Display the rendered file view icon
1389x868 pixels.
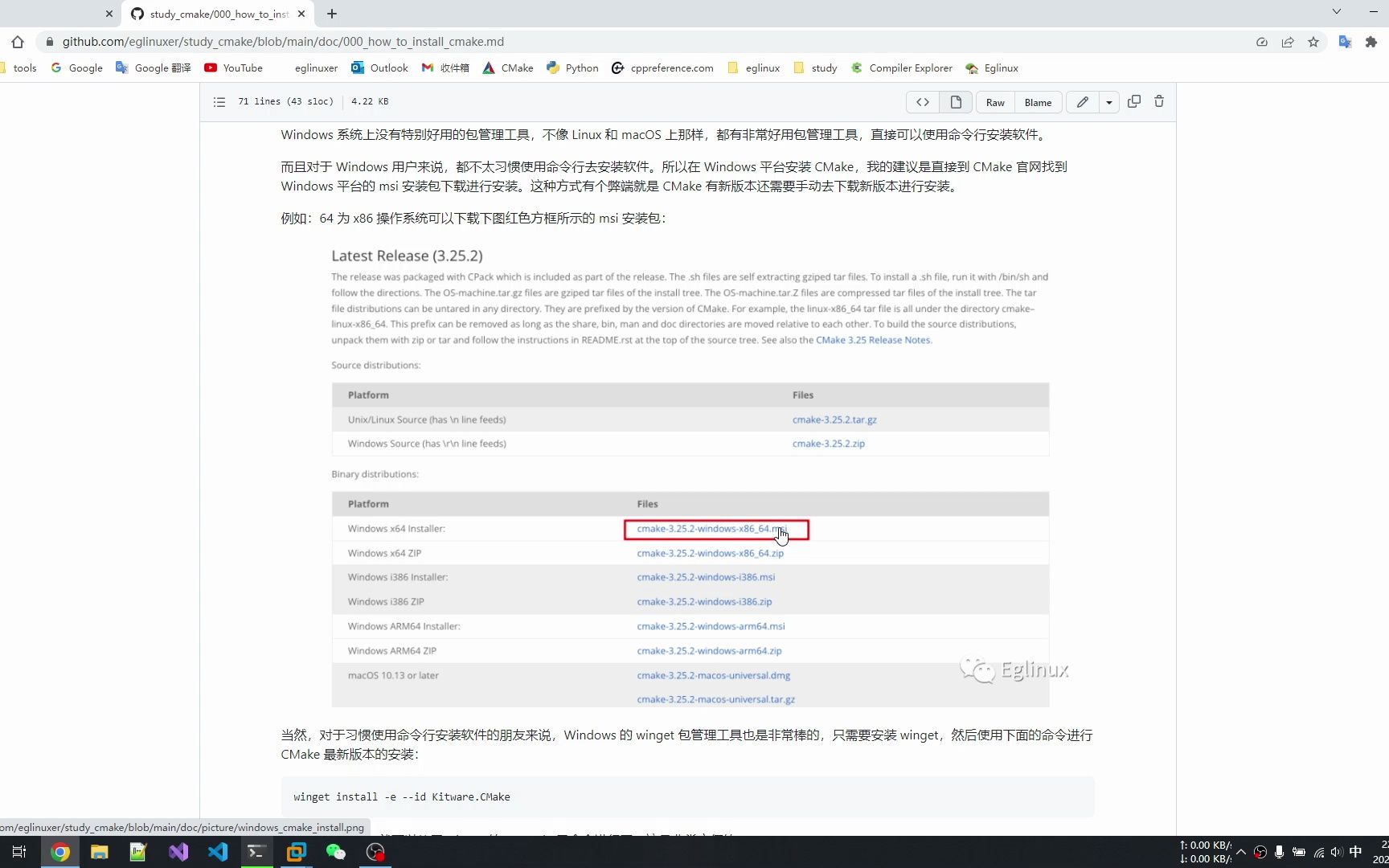click(956, 102)
